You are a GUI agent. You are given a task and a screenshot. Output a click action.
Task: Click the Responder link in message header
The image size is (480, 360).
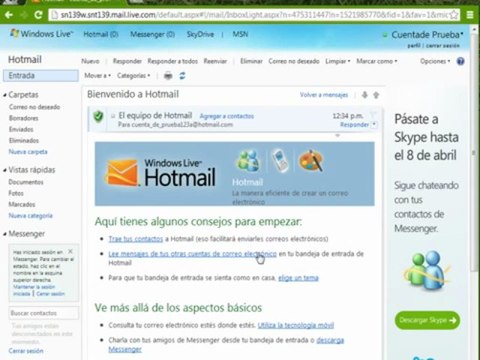coord(354,124)
